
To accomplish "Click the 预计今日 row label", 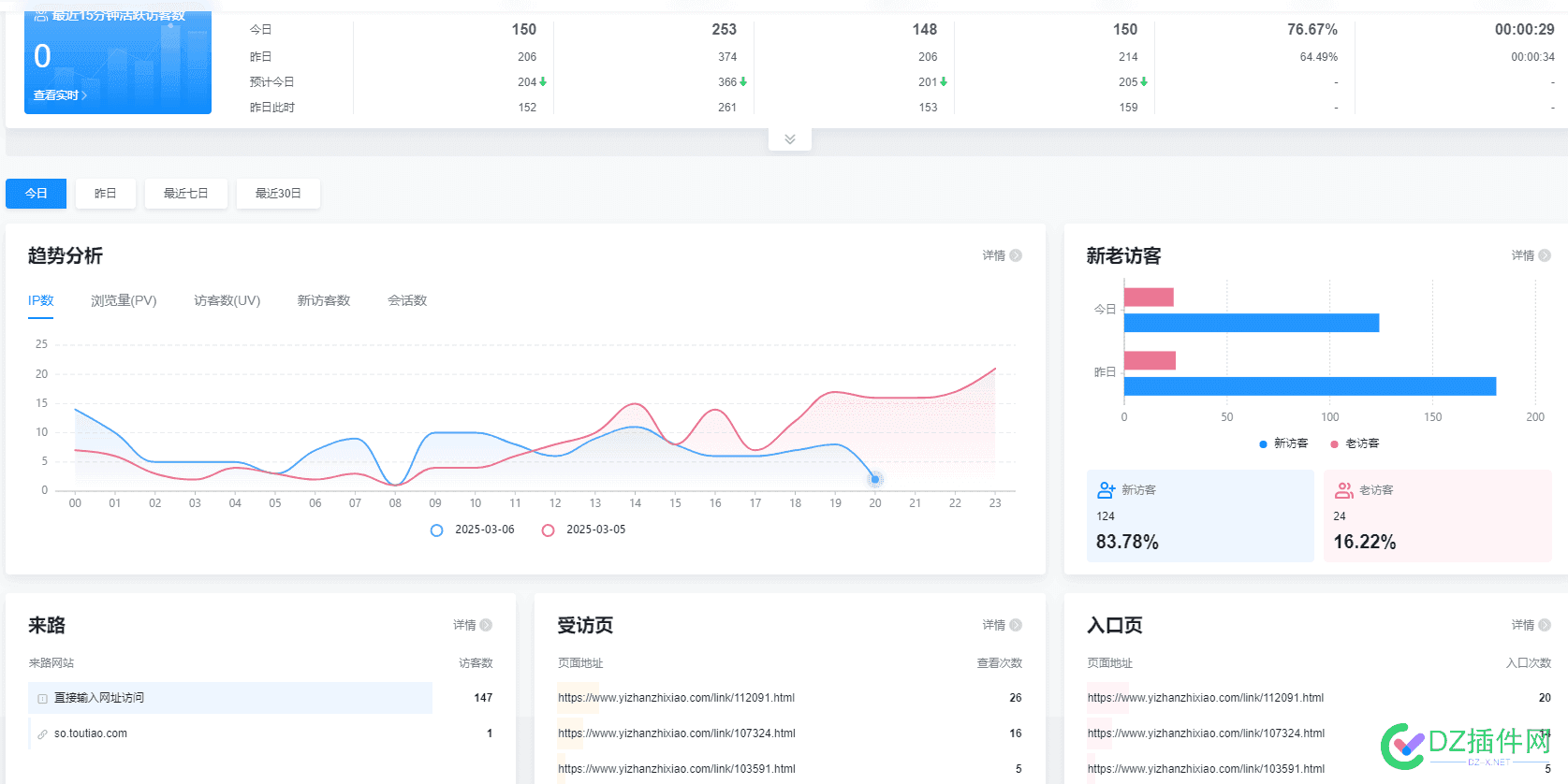I will coord(271,82).
